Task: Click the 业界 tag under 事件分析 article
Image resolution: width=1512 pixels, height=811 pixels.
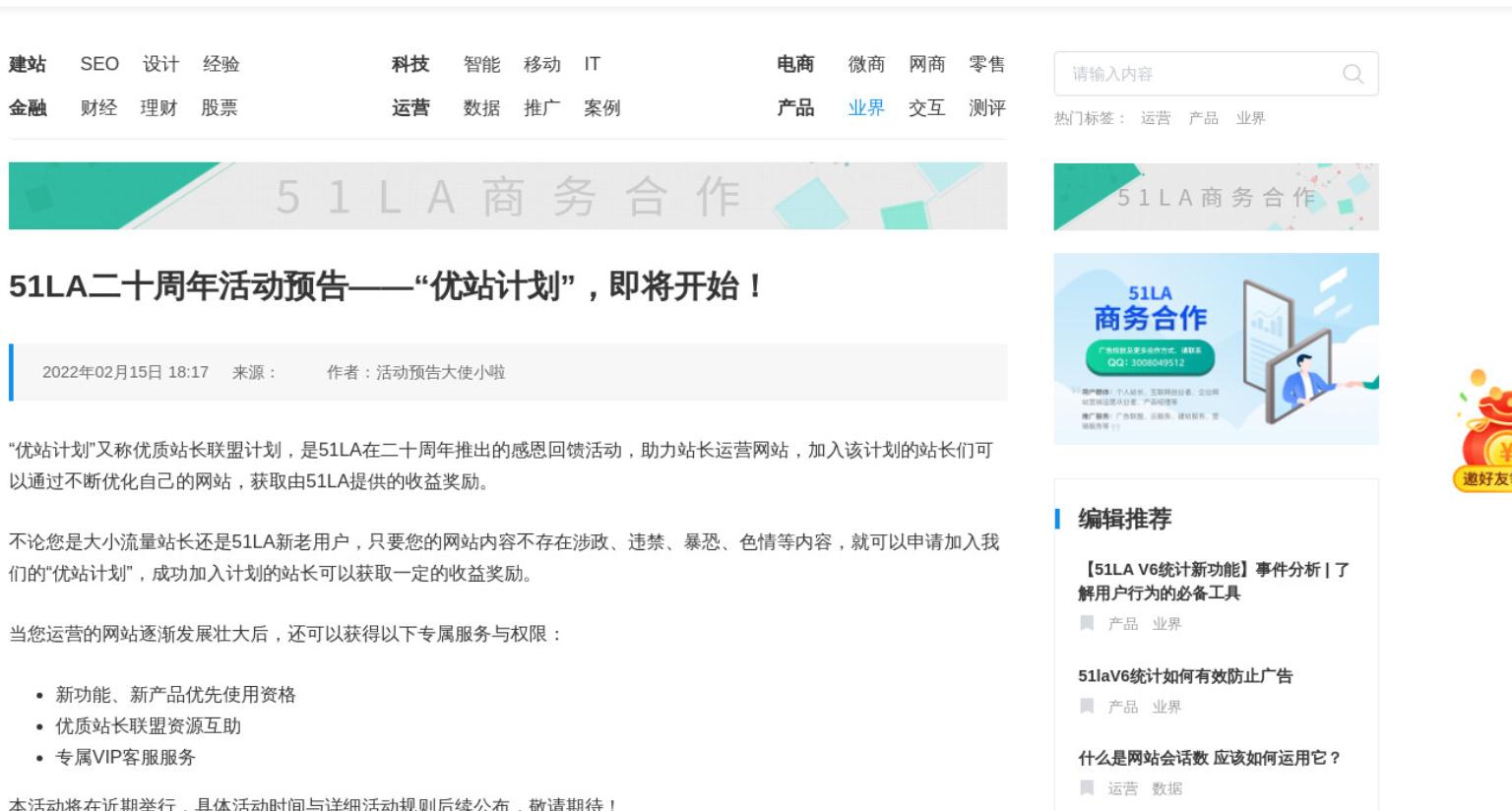Action: tap(1167, 624)
